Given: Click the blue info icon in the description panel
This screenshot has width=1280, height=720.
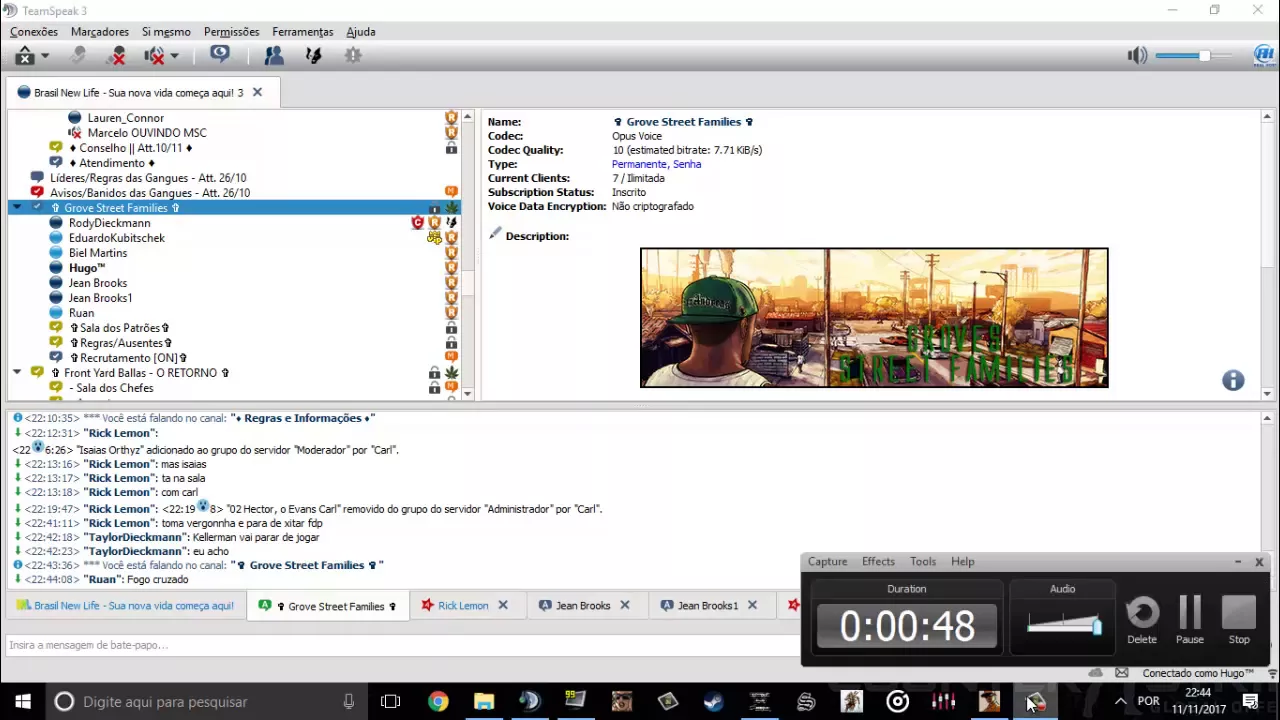Looking at the screenshot, I should pos(1233,380).
